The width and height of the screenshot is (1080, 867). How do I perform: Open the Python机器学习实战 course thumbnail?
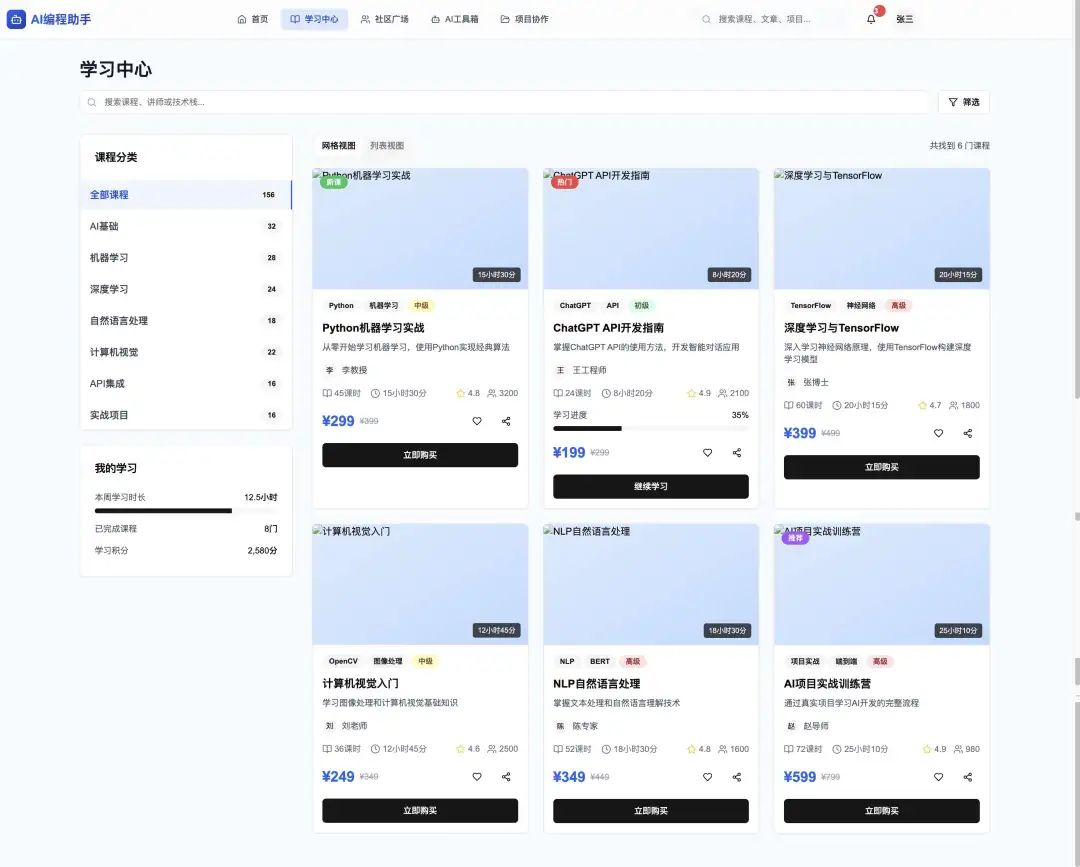pos(420,229)
